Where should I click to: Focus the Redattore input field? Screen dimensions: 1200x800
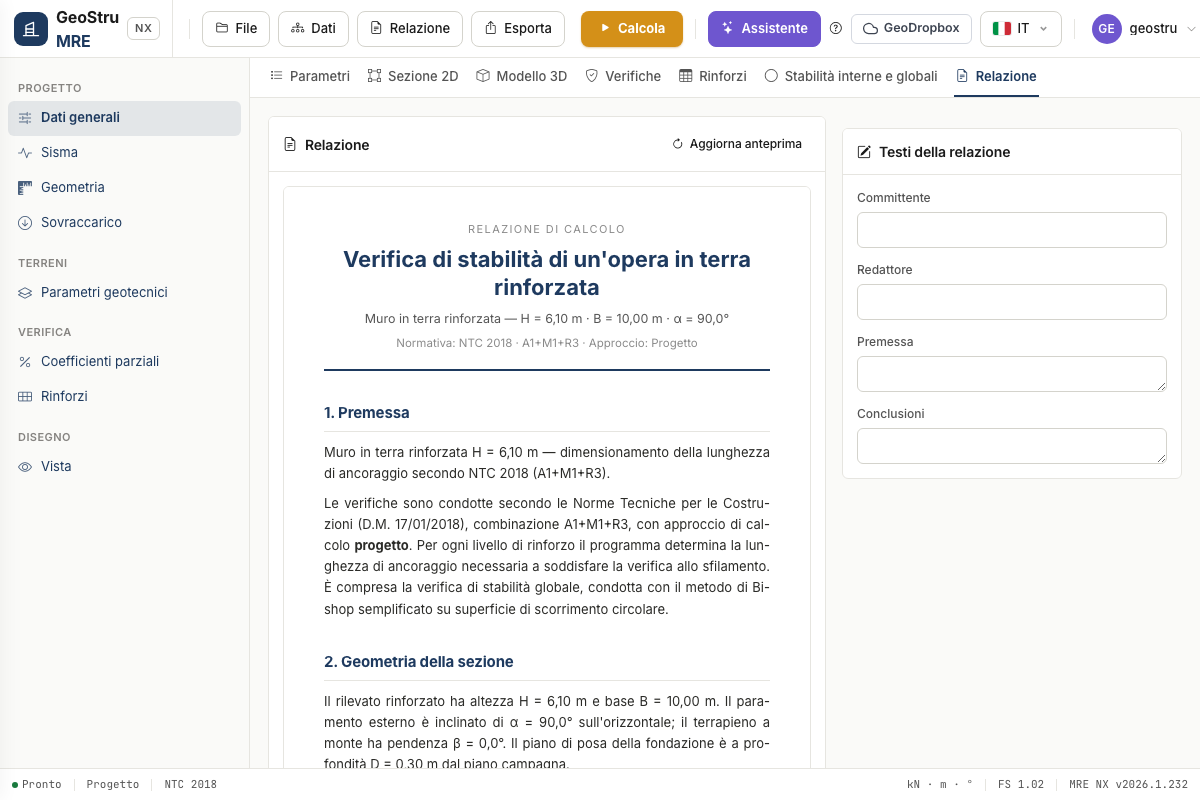(1012, 302)
